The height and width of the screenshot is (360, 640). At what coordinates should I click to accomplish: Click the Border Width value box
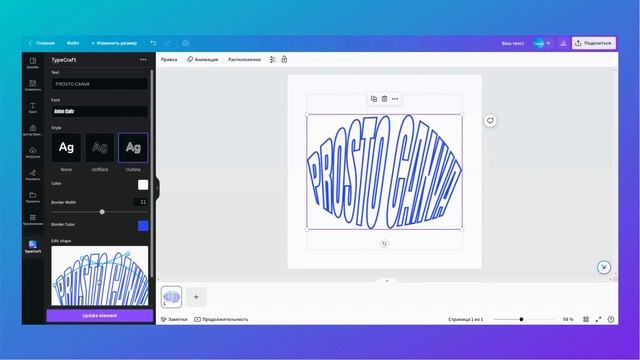point(141,202)
